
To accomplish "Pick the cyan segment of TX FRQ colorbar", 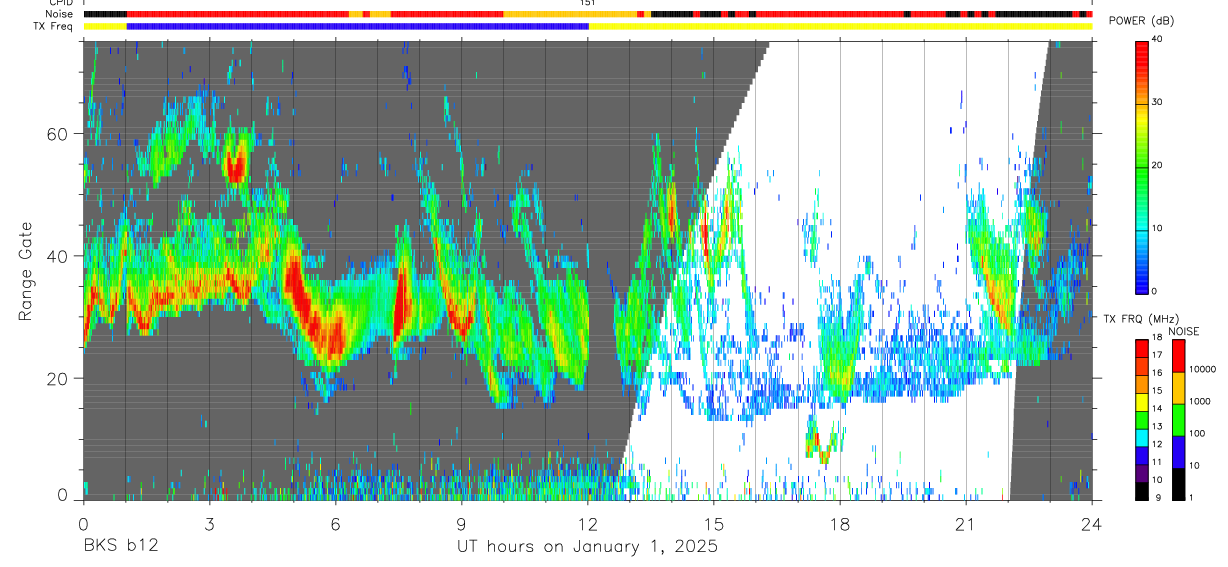I will 1142,436.
